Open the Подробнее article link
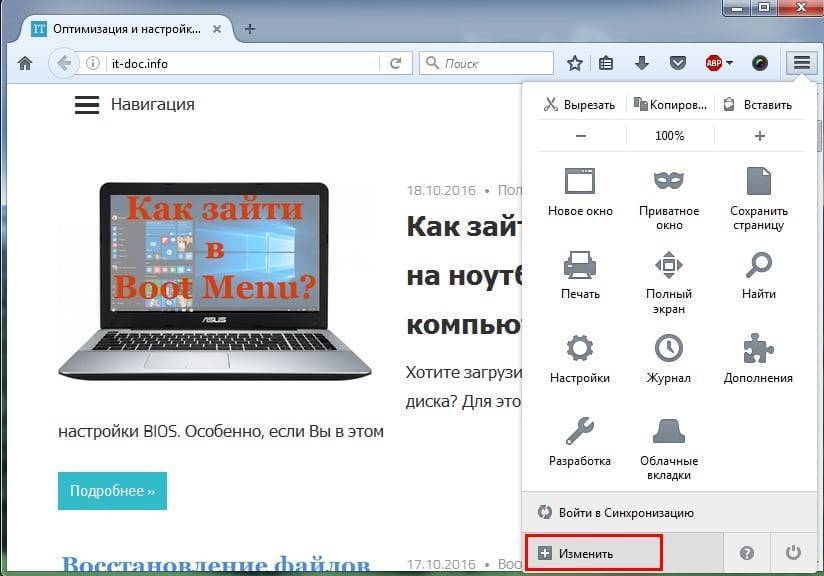The height and width of the screenshot is (576, 824). tap(111, 490)
